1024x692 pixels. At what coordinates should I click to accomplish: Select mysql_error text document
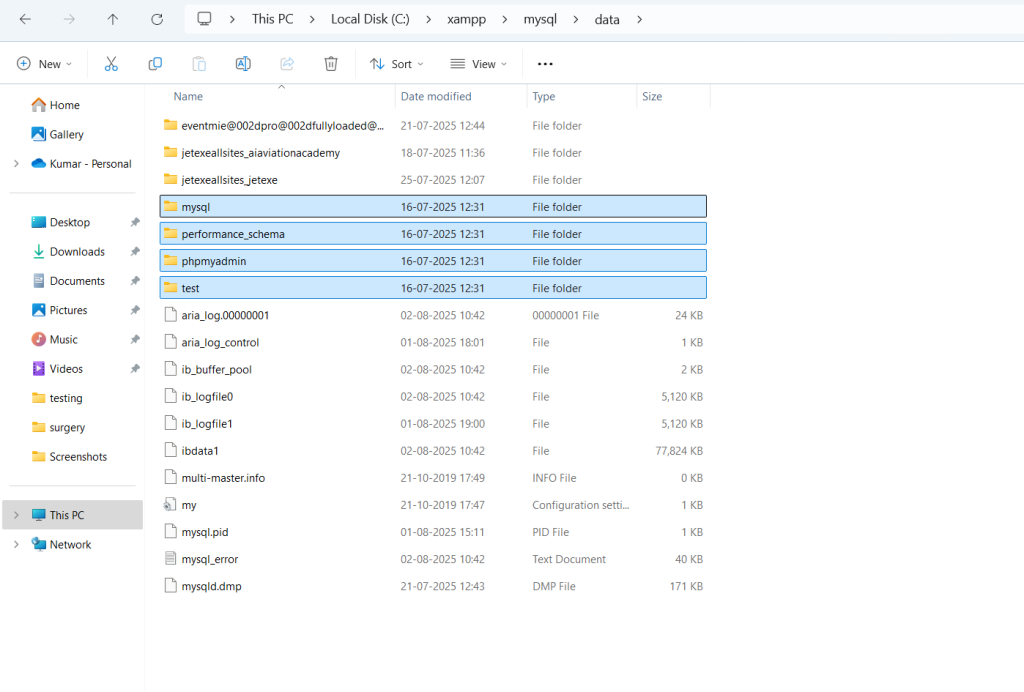(x=433, y=559)
